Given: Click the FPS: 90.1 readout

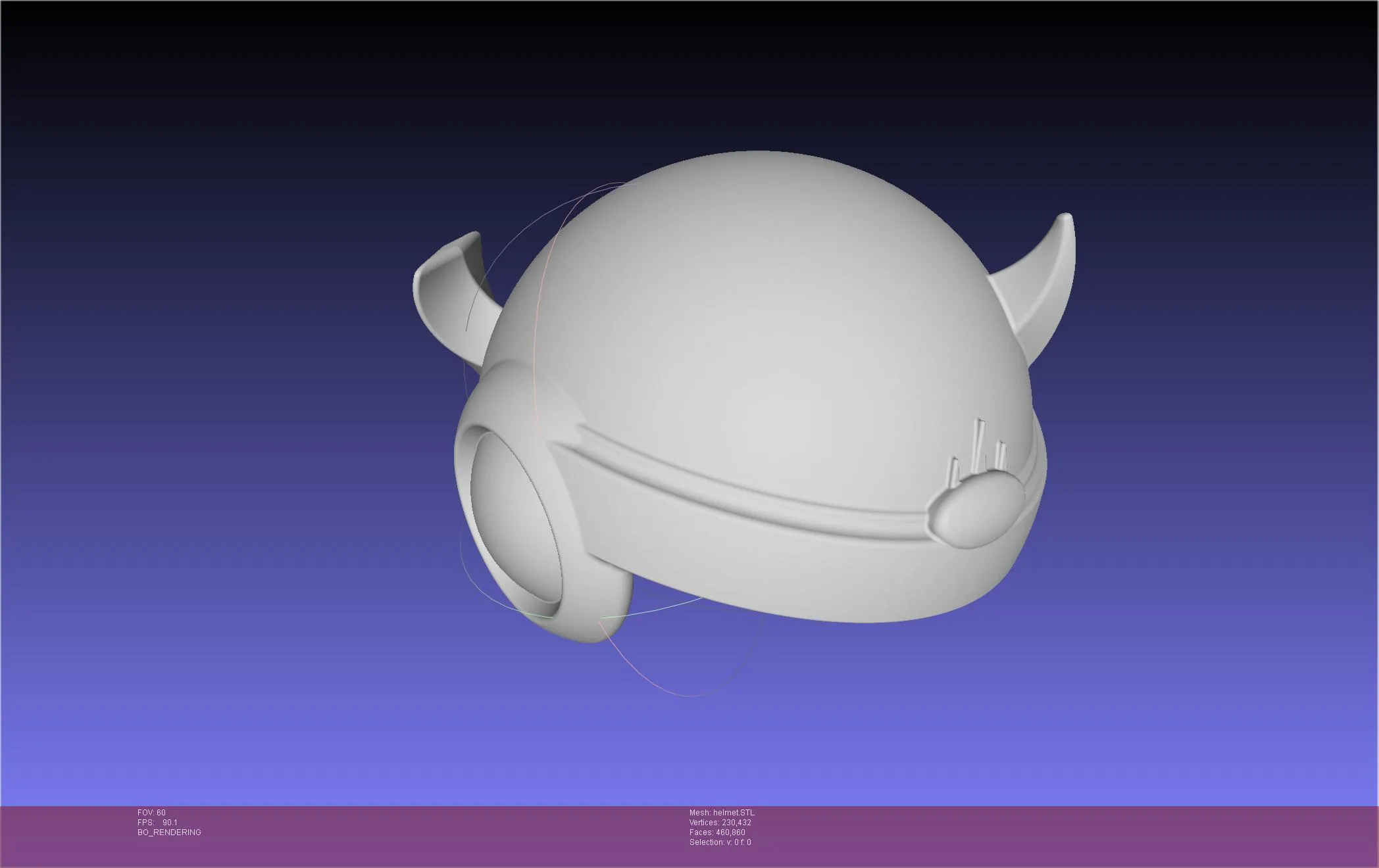Looking at the screenshot, I should [x=157, y=823].
